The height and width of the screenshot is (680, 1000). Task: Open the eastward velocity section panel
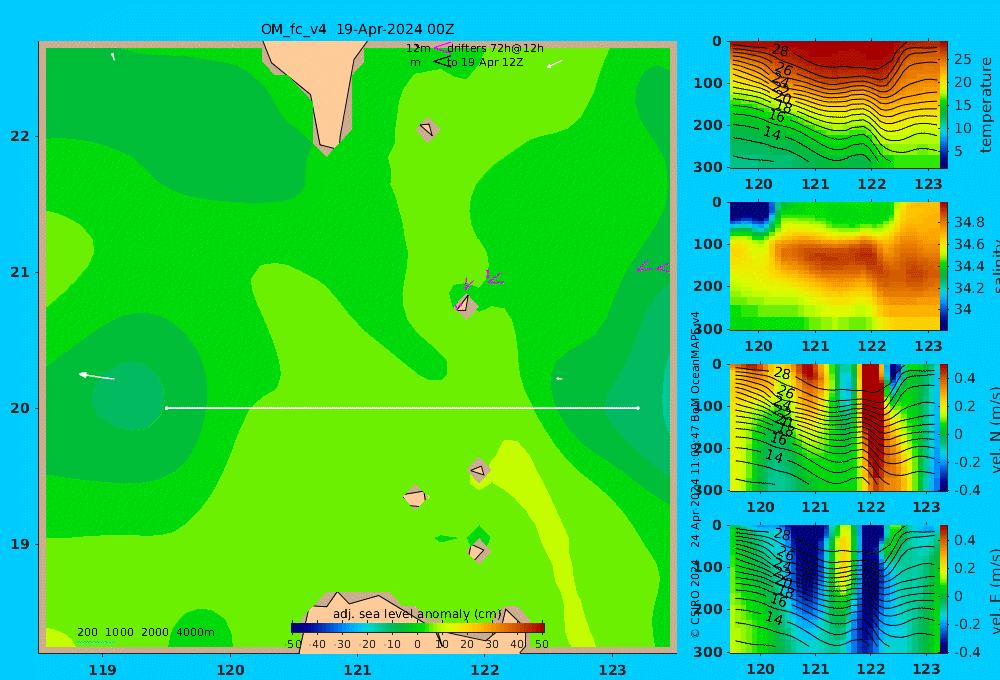coord(834,589)
